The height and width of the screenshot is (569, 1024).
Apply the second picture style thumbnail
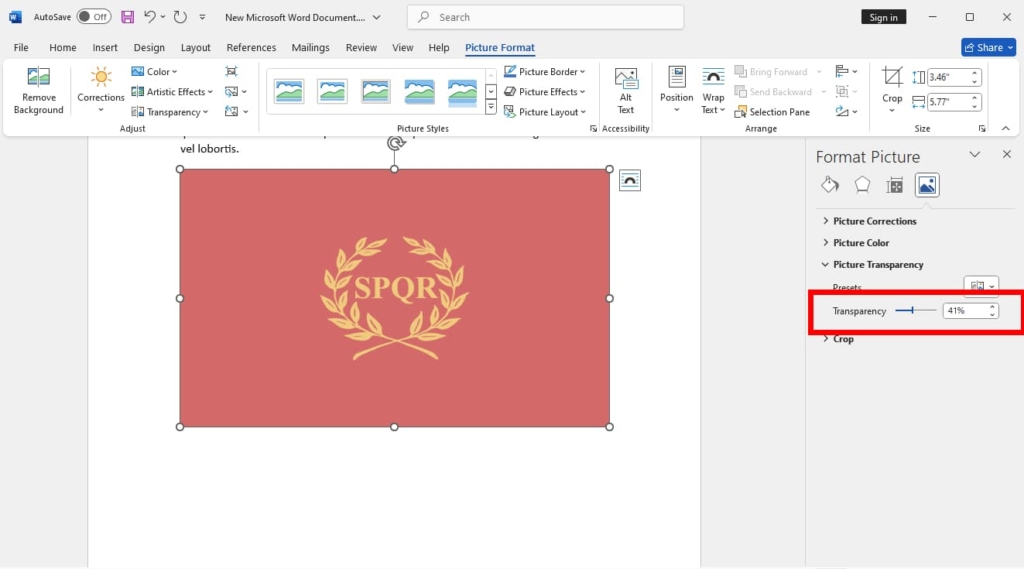(332, 91)
